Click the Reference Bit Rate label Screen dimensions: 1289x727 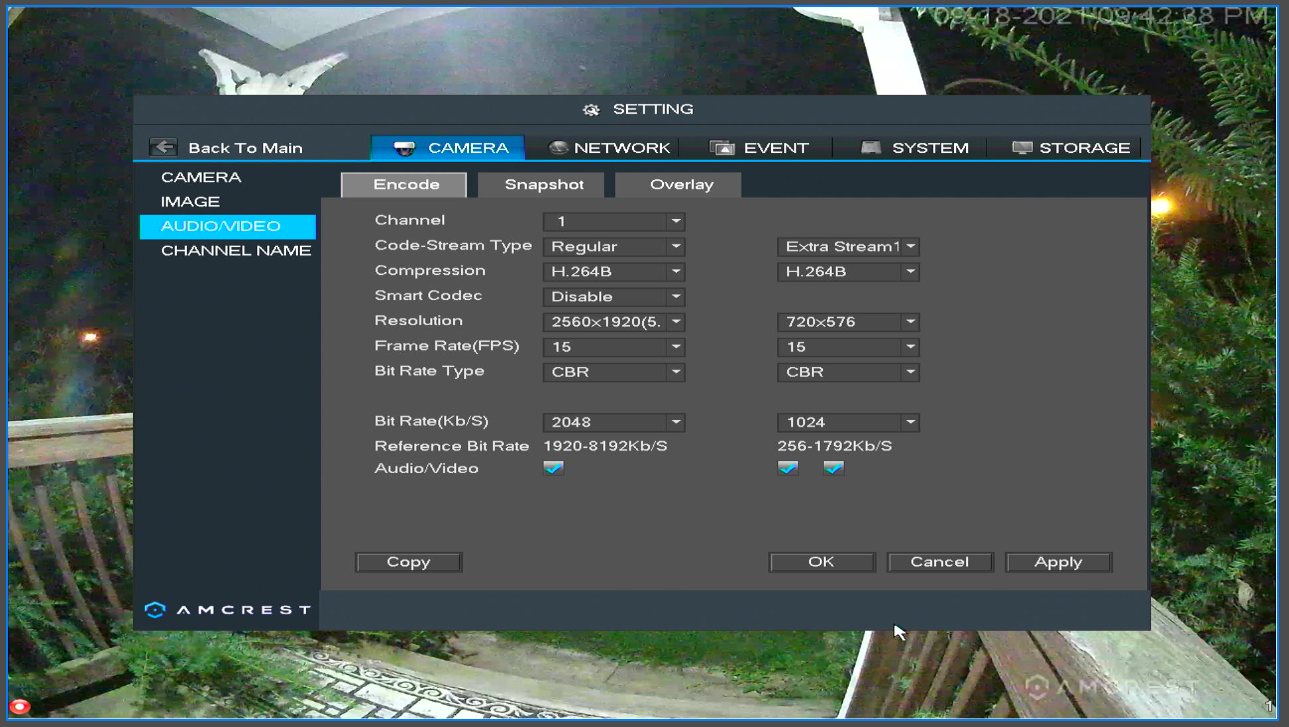pyautogui.click(x=452, y=446)
